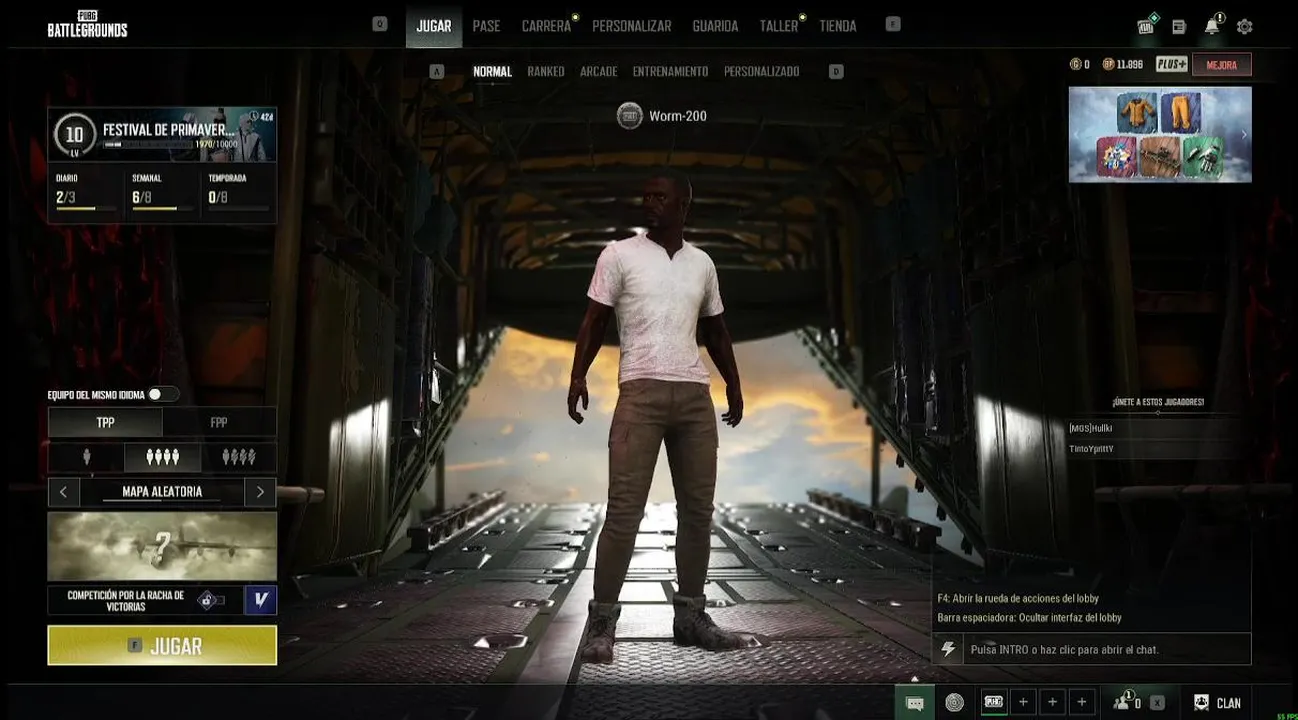Open the CLAN panel
The width and height of the screenshot is (1298, 720).
point(1217,703)
